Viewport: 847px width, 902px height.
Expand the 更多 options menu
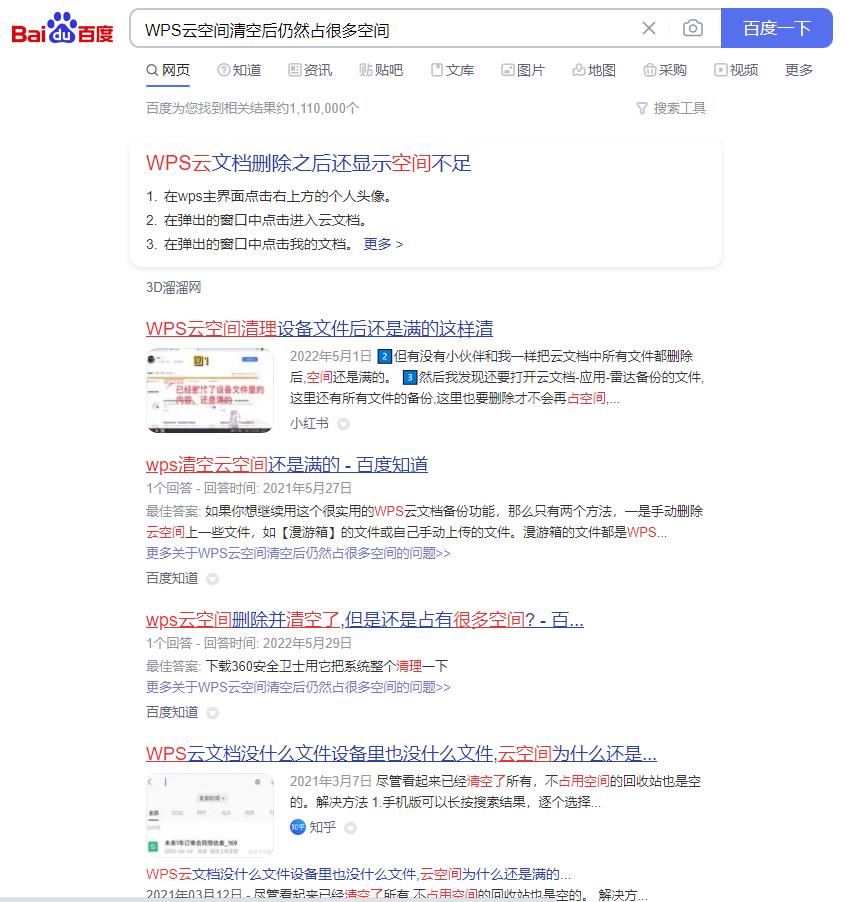tap(798, 70)
